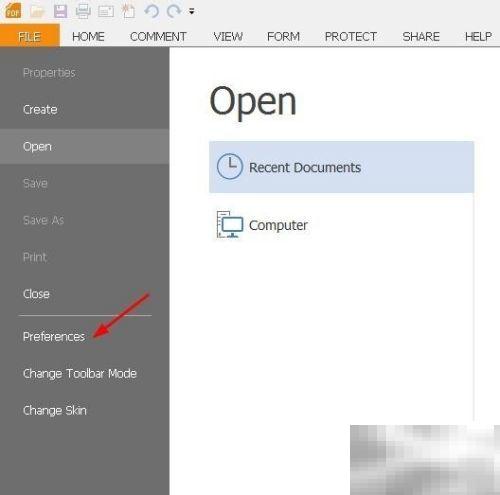Expand the customize quick access toolbar dropdown

click(192, 12)
